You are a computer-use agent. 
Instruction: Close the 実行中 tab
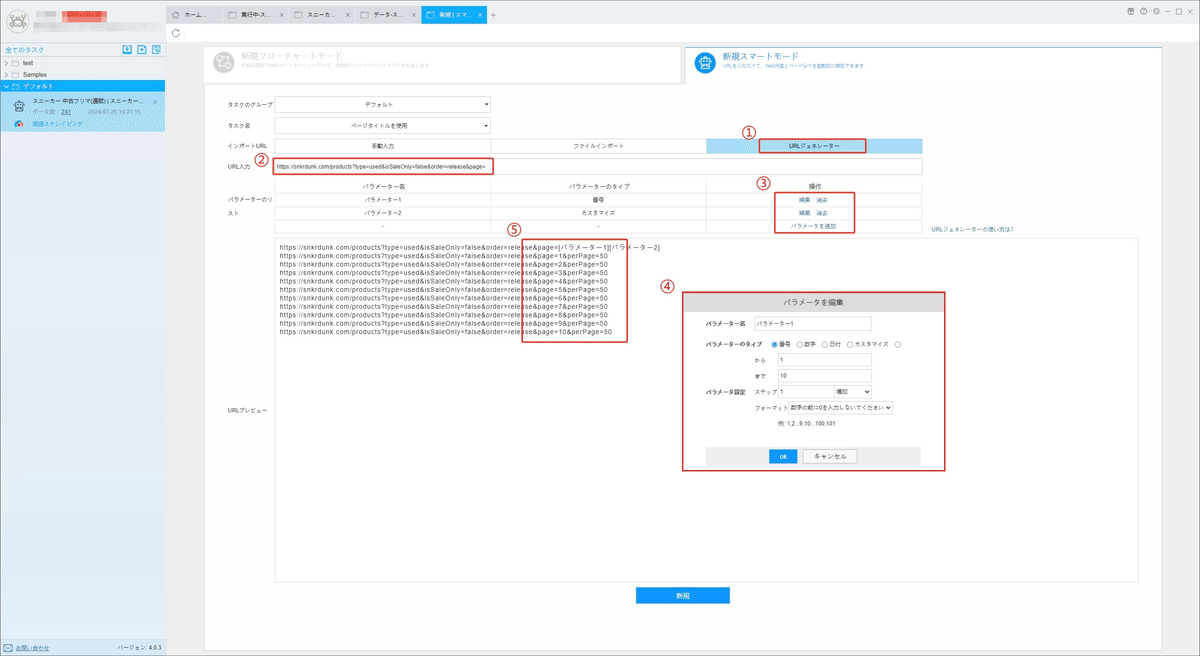pos(281,15)
